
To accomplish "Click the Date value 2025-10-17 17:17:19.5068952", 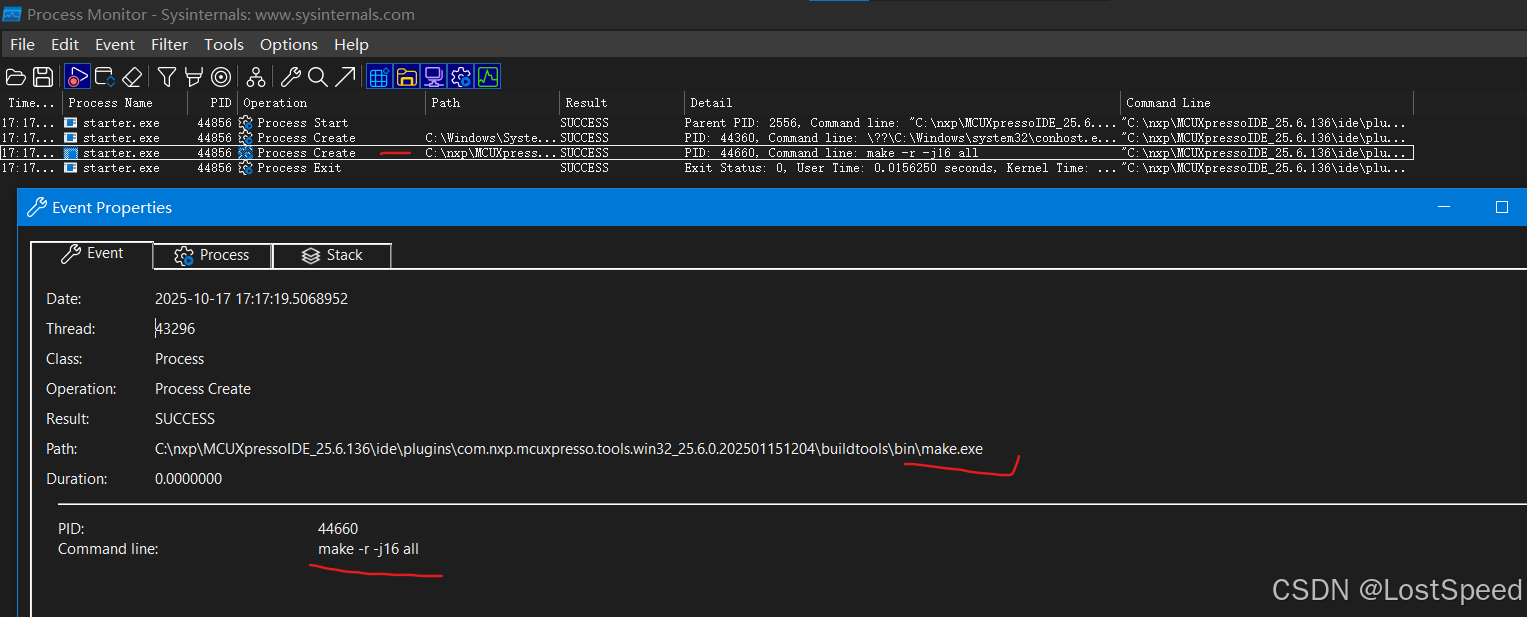I will [x=251, y=299].
